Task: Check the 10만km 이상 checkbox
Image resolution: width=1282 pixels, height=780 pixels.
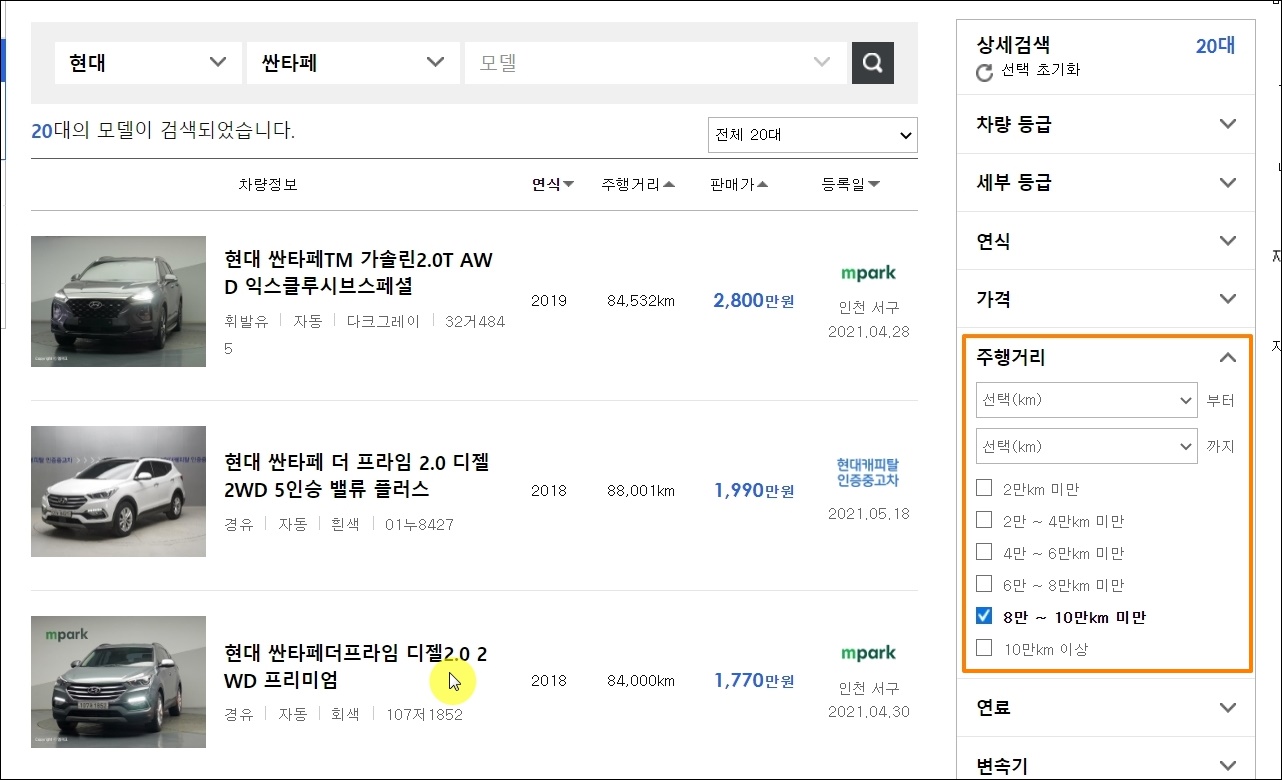Action: [x=984, y=648]
